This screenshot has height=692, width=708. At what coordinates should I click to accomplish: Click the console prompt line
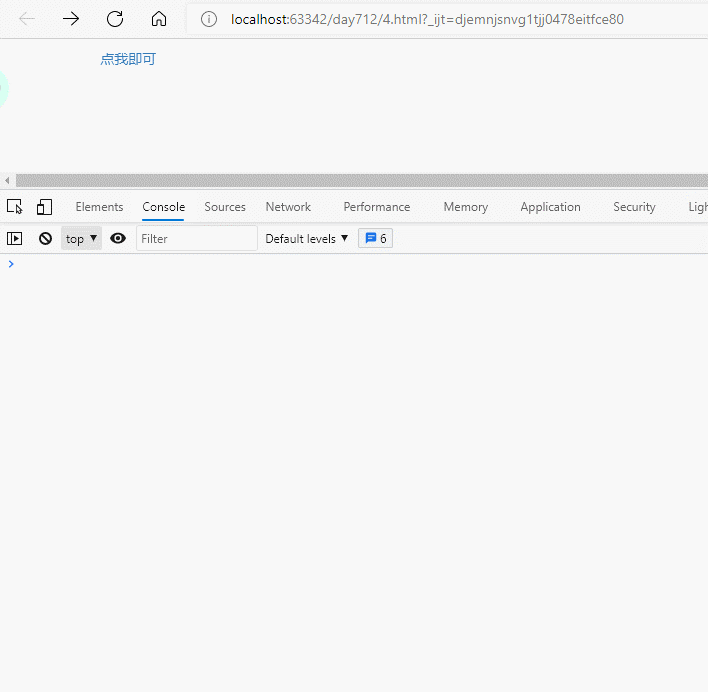[x=354, y=264]
